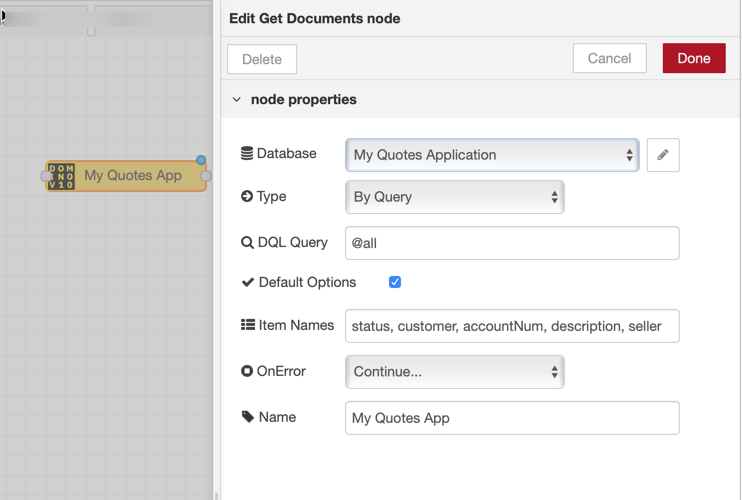Click the database stack icon
The width and height of the screenshot is (742, 500).
click(247, 153)
